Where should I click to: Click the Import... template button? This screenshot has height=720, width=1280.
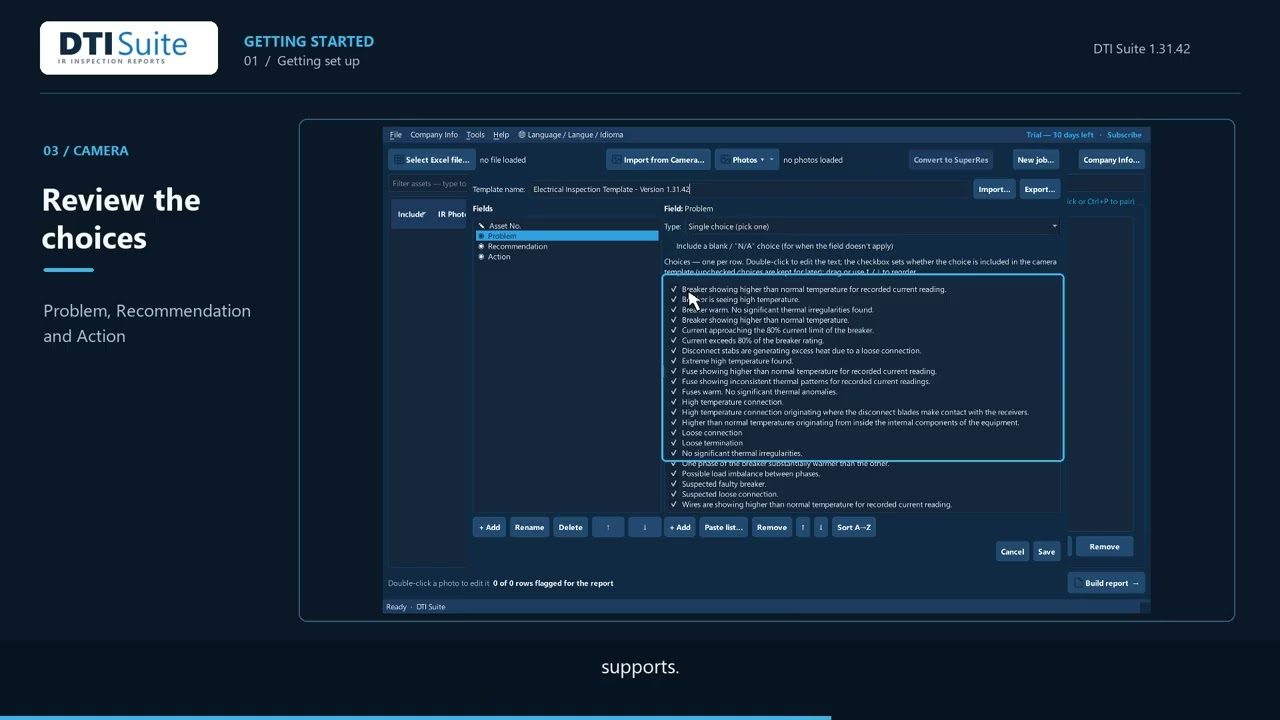tap(993, 189)
